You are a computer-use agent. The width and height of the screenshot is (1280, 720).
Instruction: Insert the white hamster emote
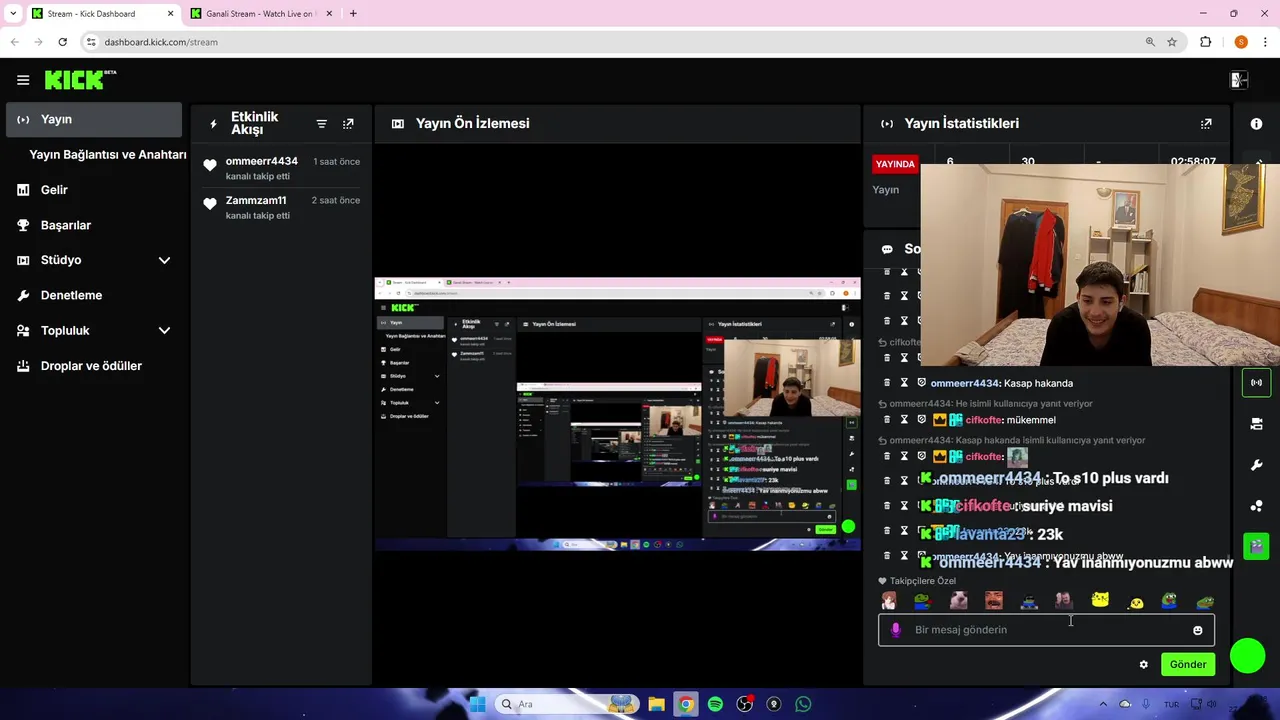pos(958,600)
